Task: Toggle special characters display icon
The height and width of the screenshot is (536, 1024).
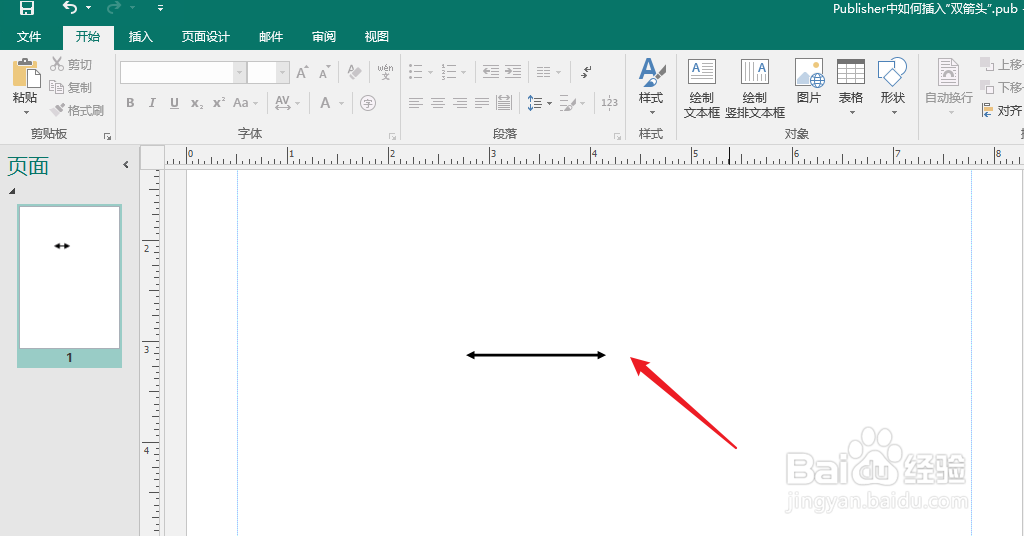Action: [586, 72]
